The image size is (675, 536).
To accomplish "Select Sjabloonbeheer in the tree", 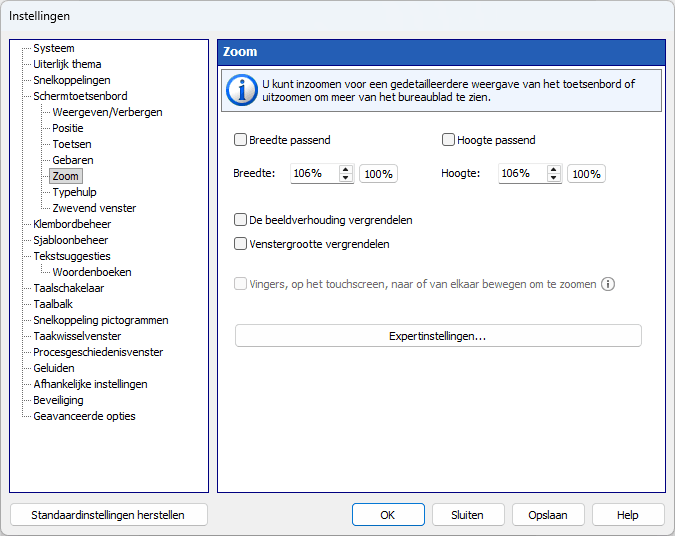I will coord(71,240).
